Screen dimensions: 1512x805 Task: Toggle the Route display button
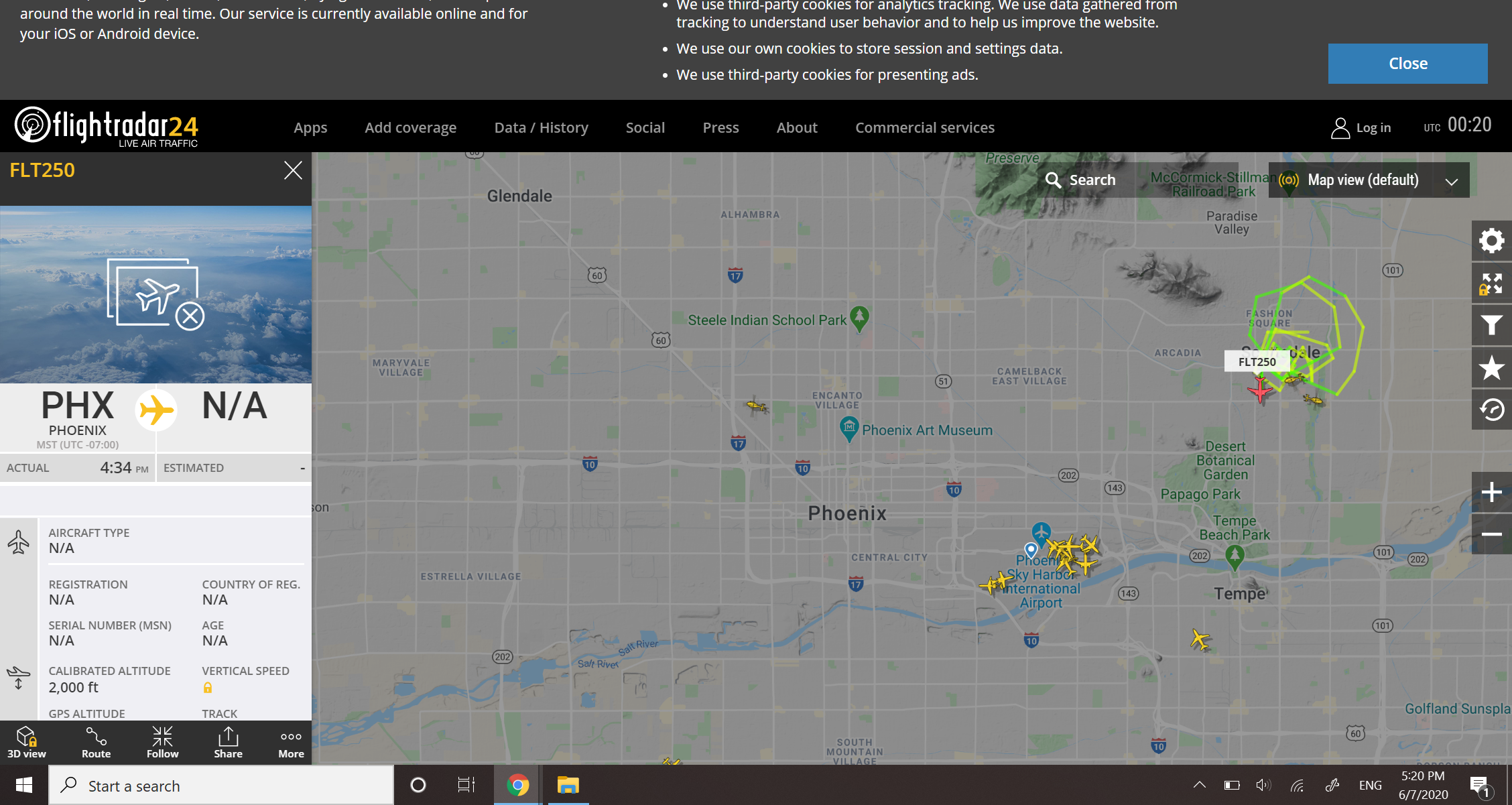96,742
